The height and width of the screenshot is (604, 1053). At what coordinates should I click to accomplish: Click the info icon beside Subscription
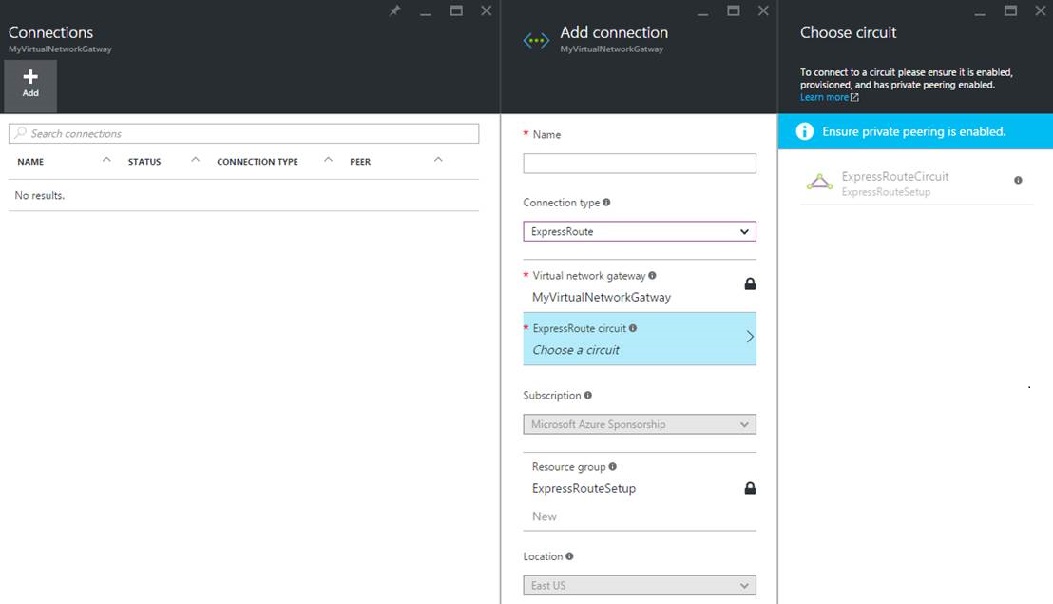tap(588, 395)
